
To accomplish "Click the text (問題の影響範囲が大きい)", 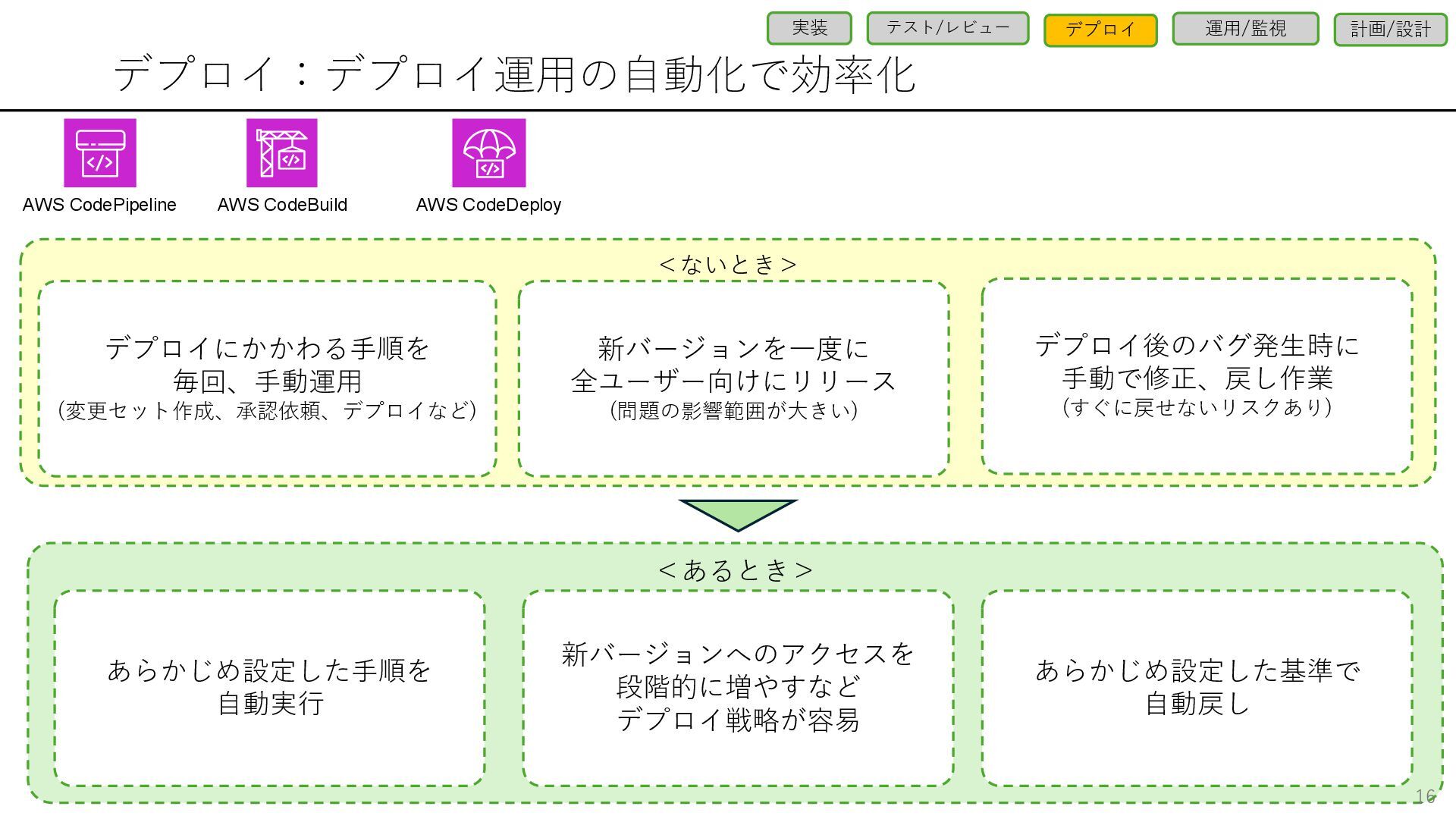I will click(x=733, y=410).
